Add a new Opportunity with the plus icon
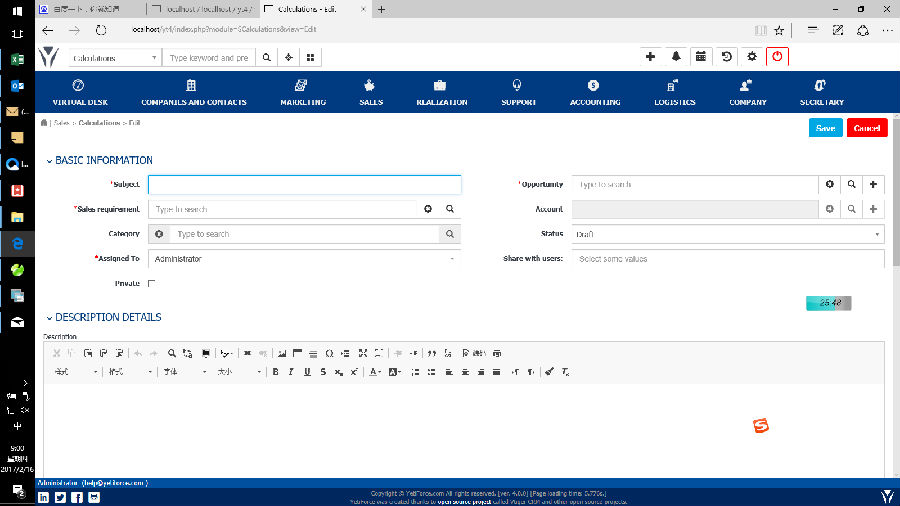This screenshot has width=900, height=506. (873, 184)
